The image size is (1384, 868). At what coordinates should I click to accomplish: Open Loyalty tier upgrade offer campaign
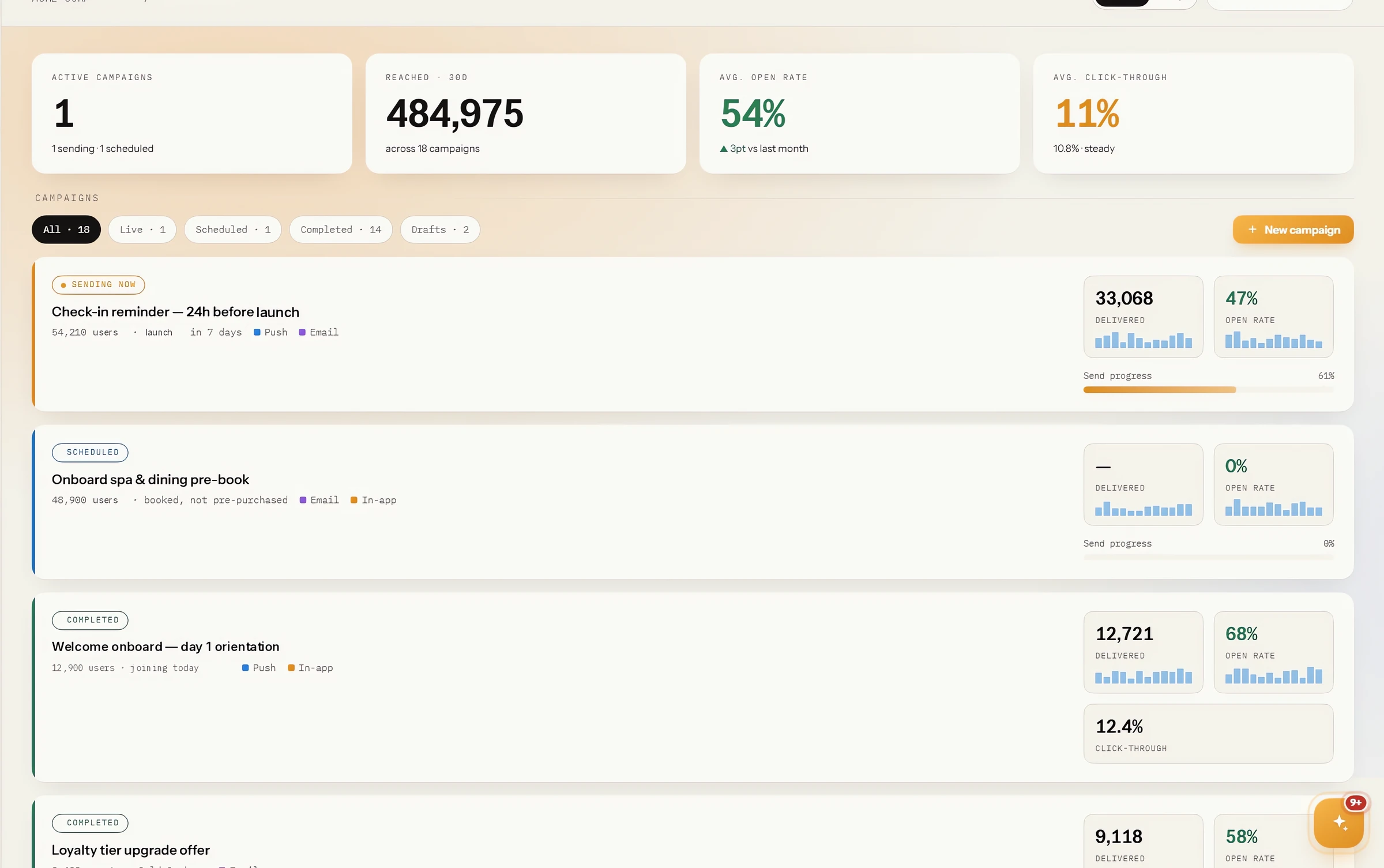point(131,850)
